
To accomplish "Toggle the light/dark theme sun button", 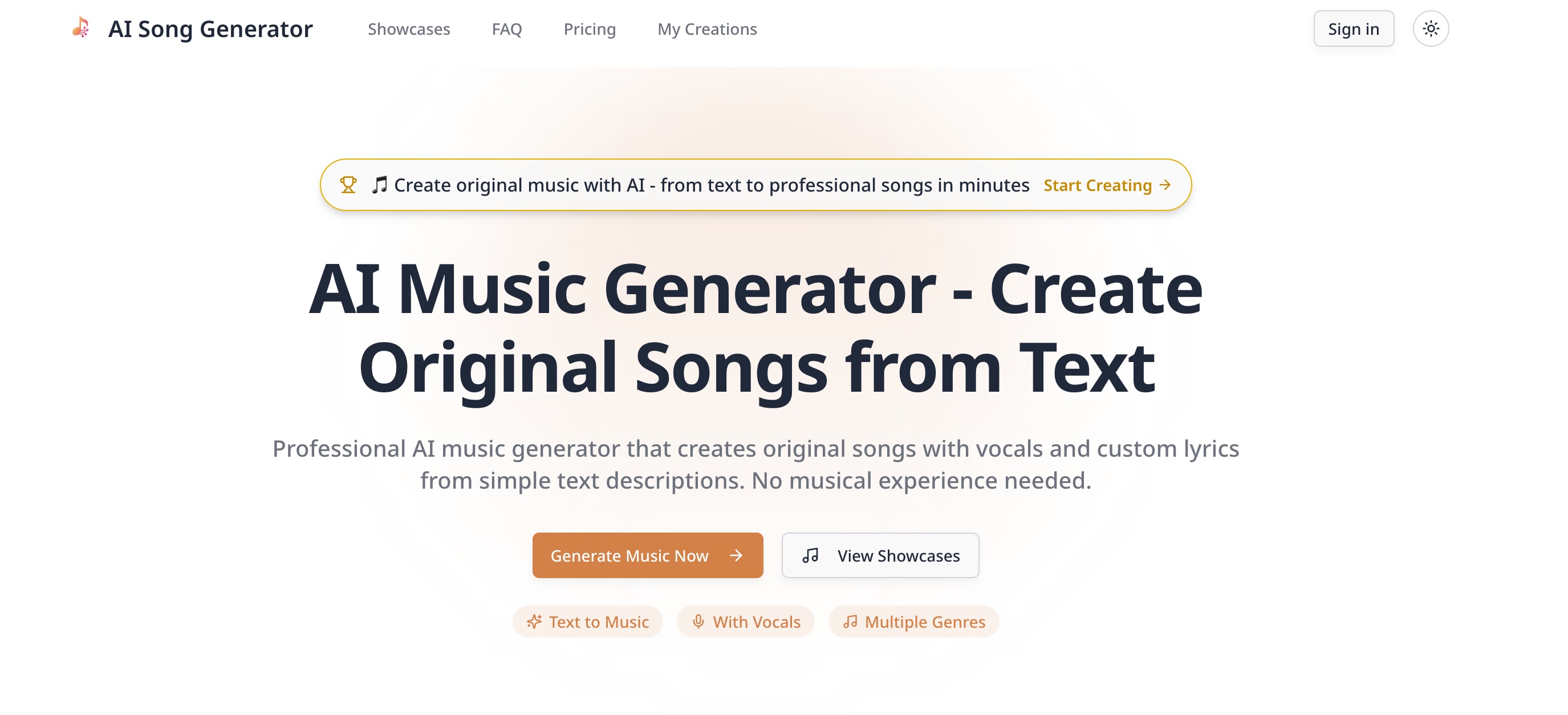I will (1430, 29).
